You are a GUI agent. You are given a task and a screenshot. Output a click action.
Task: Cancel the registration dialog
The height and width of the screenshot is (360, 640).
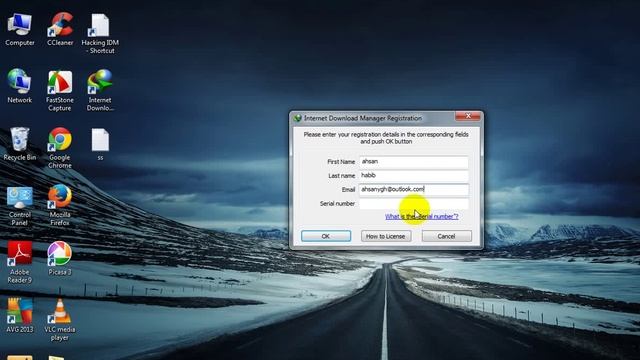pos(447,236)
